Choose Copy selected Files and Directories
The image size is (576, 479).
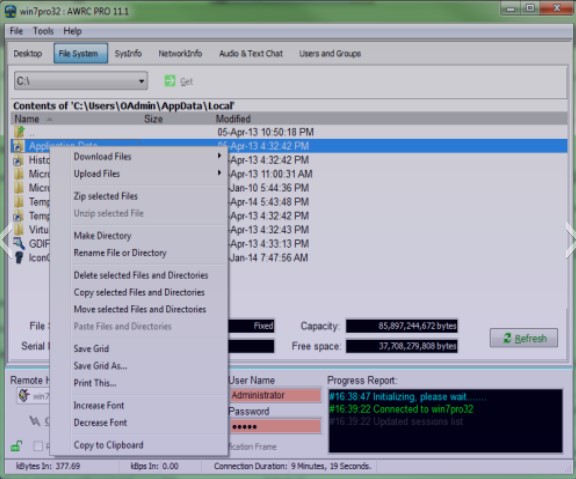pos(139,292)
